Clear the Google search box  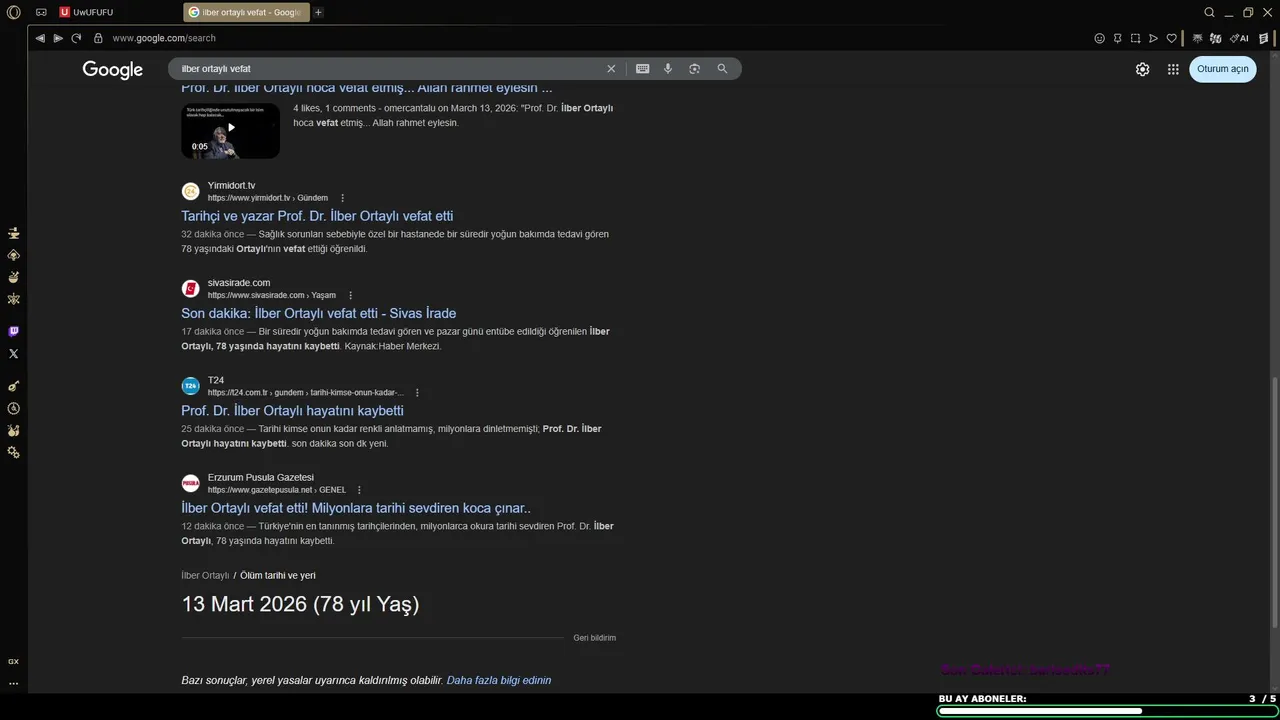[611, 69]
